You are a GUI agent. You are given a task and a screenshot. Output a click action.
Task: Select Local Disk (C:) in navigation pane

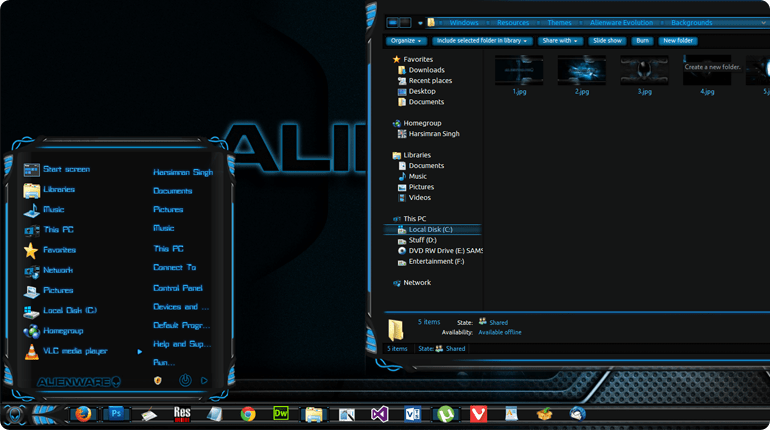pyautogui.click(x=432, y=230)
